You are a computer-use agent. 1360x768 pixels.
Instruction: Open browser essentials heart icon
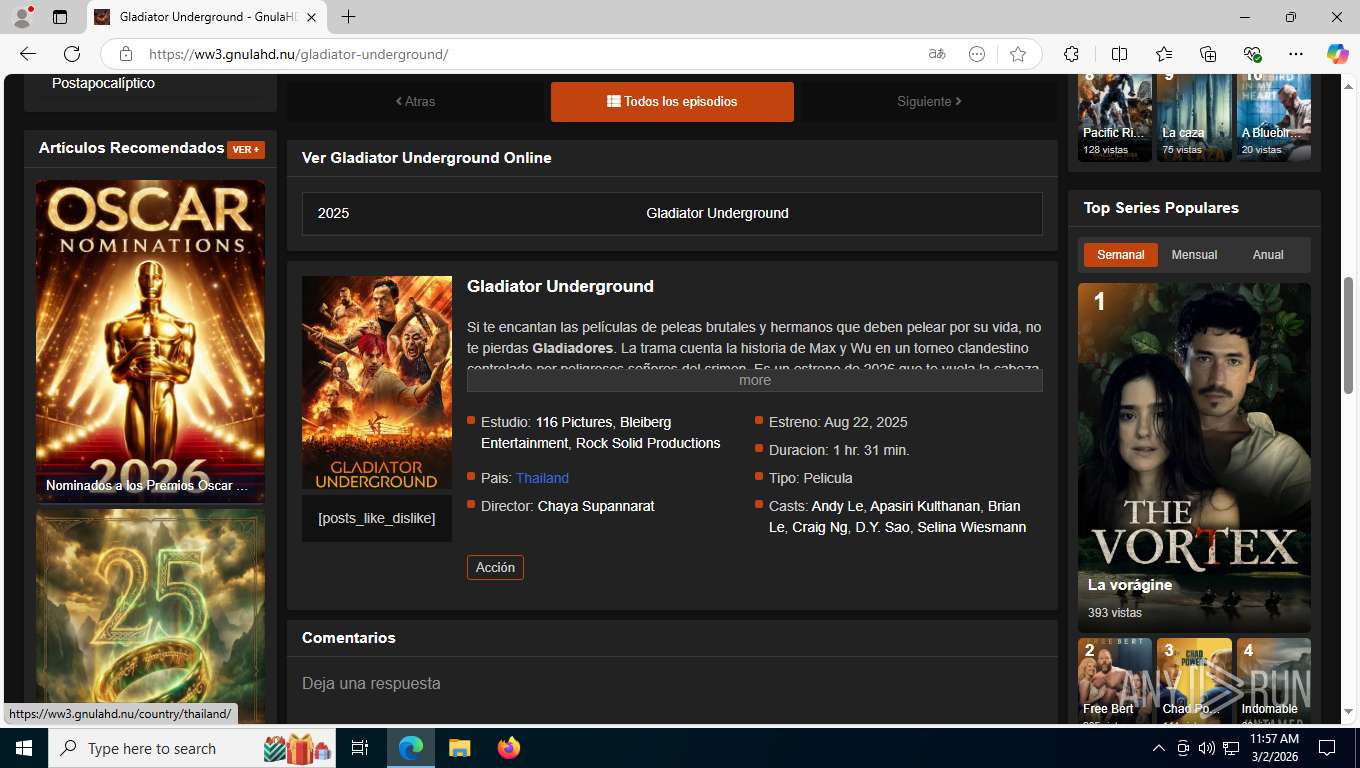pyautogui.click(x=1252, y=54)
